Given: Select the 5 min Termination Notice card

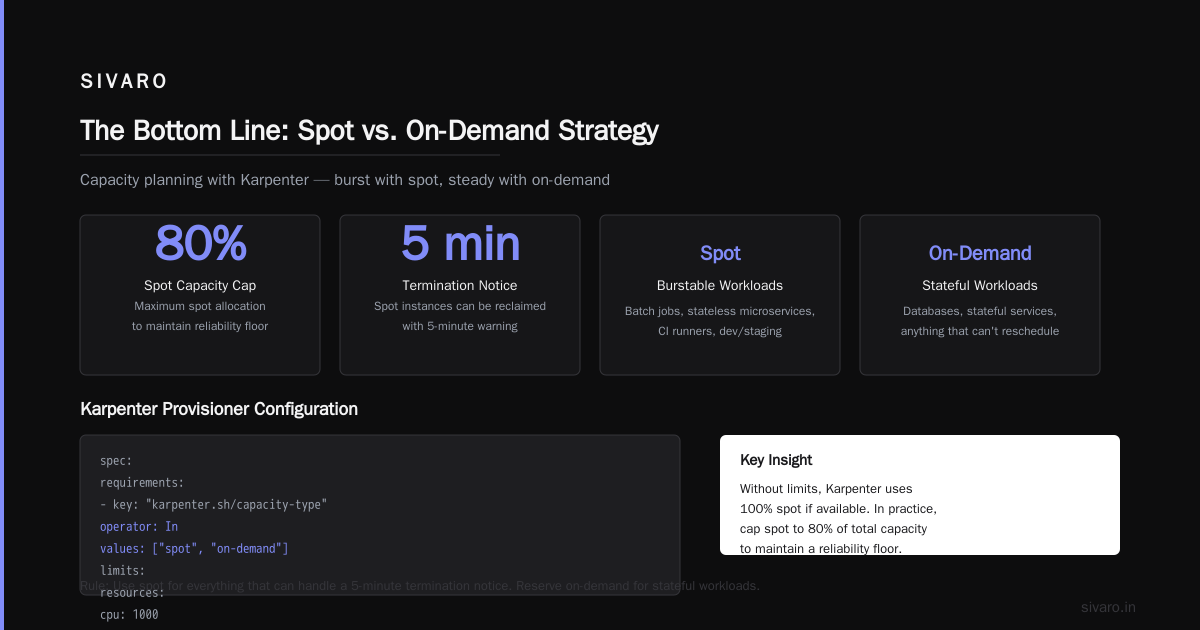Looking at the screenshot, I should click(x=460, y=295).
